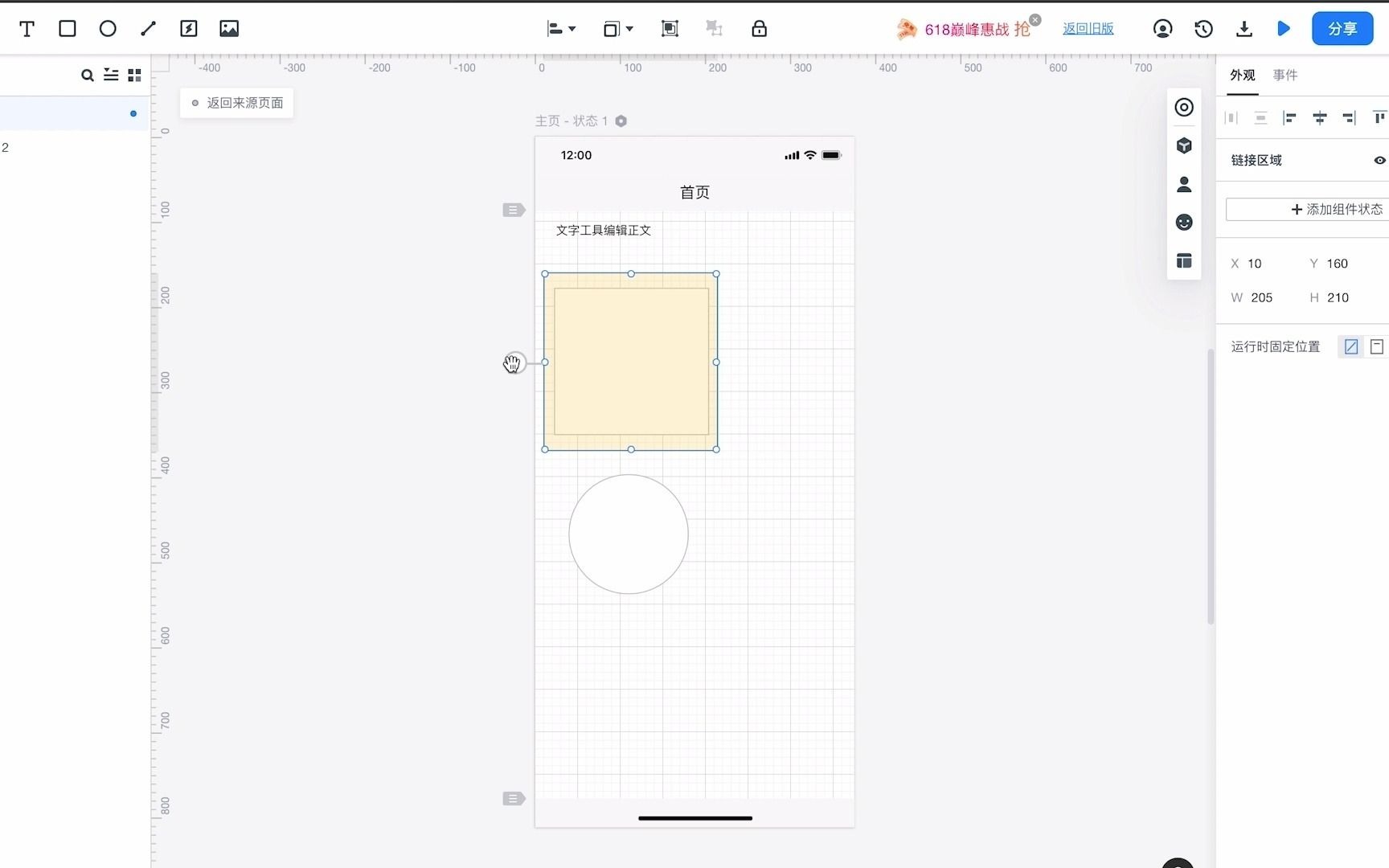Viewport: 1389px width, 868px height.
Task: Click the align horizontal center icon
Action: point(1319,118)
